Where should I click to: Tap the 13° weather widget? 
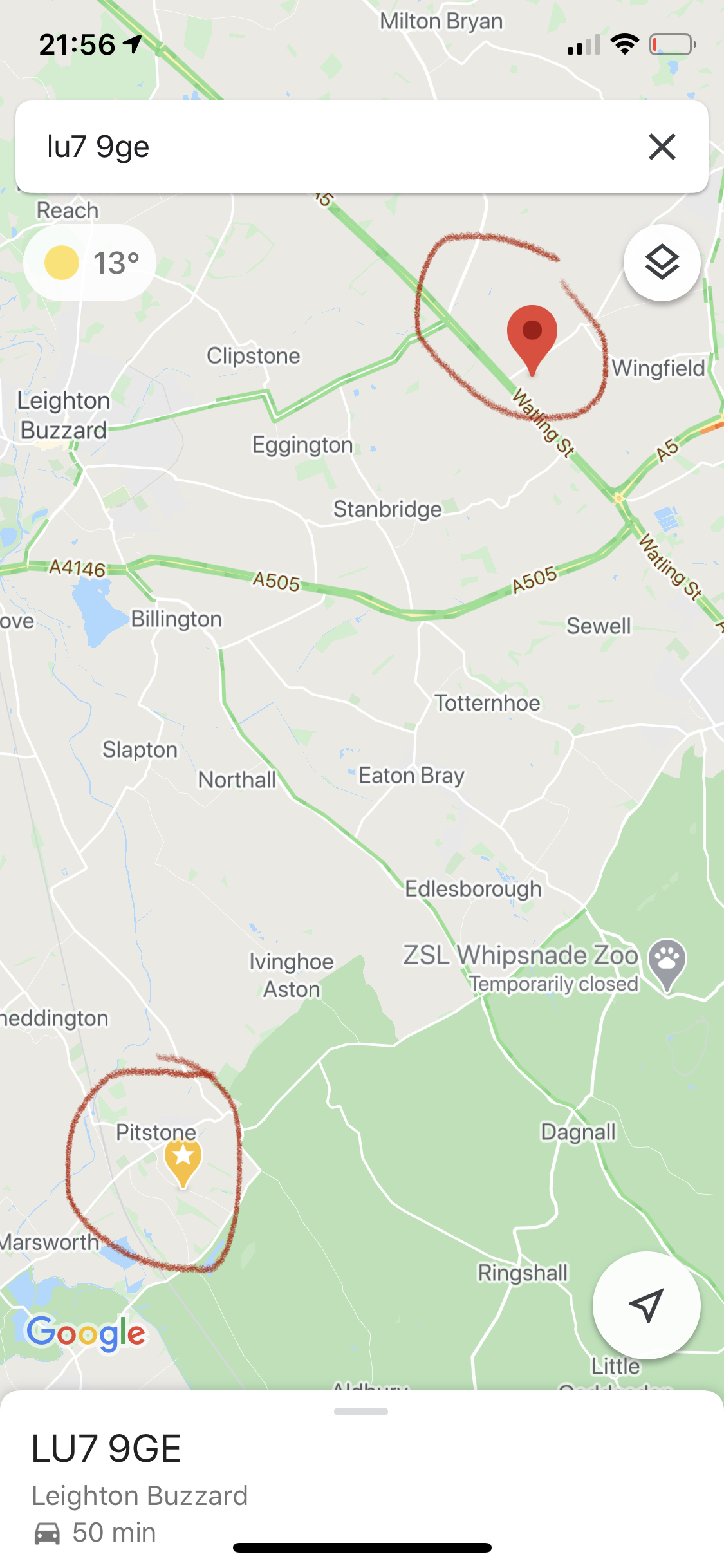(90, 263)
